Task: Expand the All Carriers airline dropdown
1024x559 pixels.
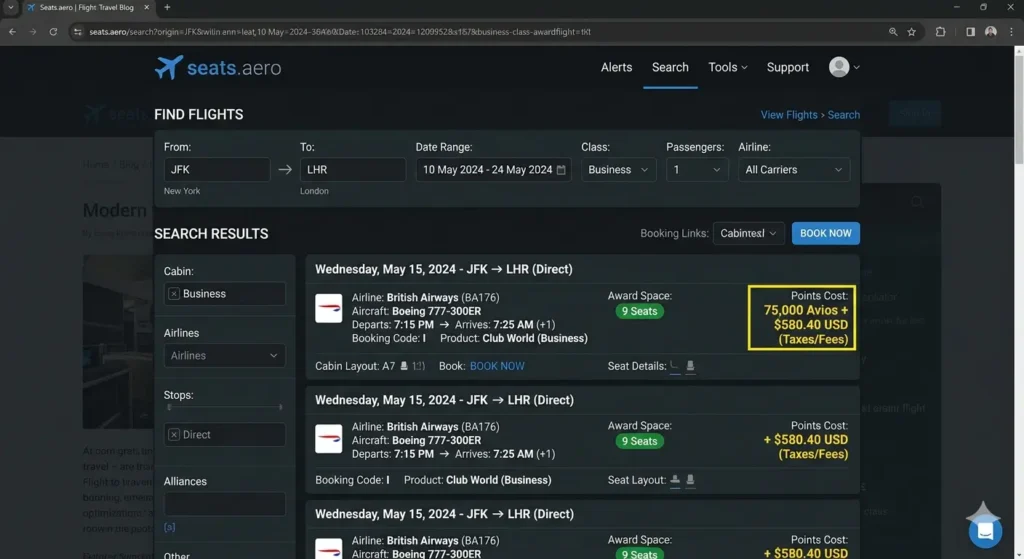Action: coord(794,170)
